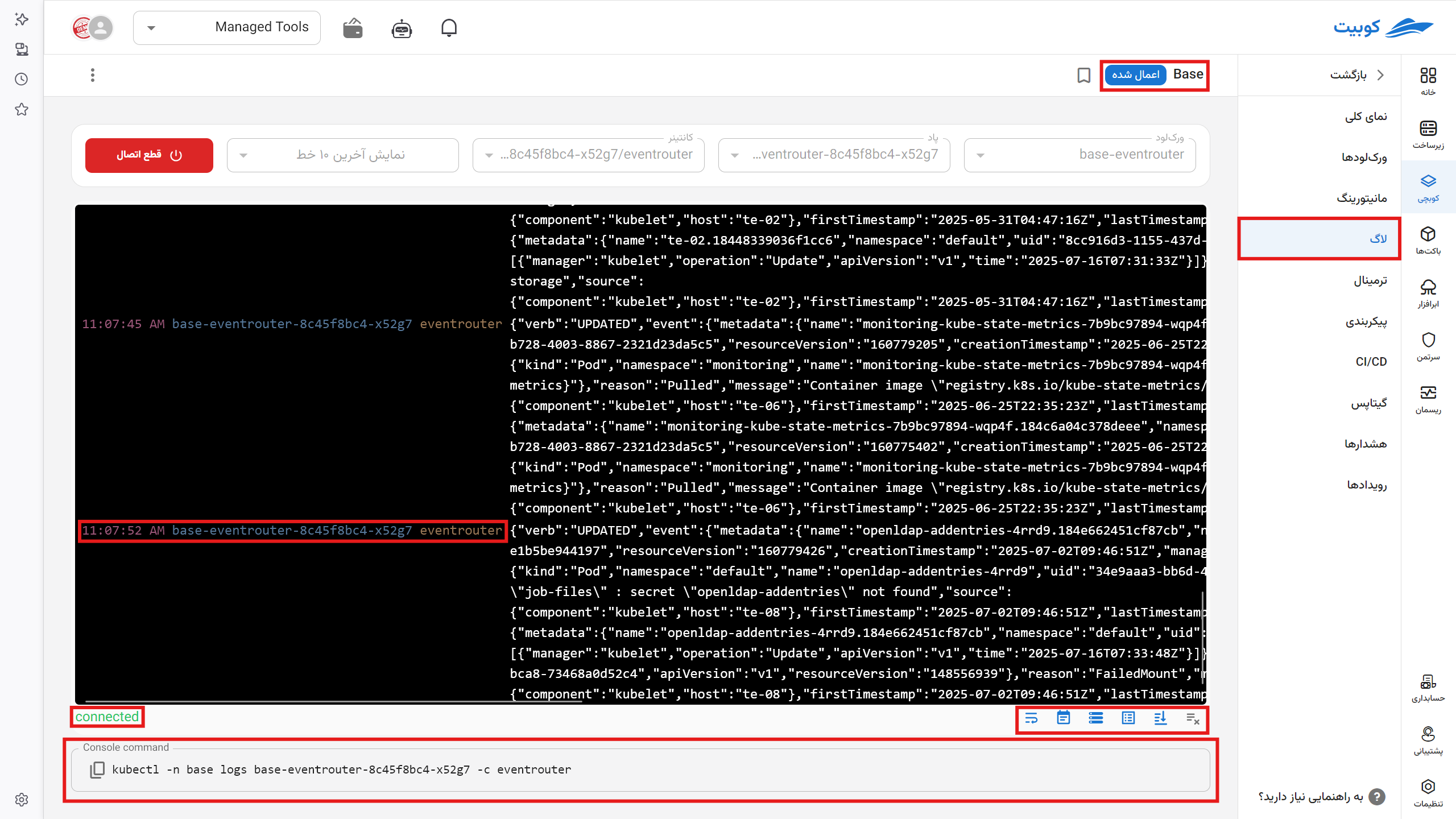Click the Console command field

coord(640,770)
